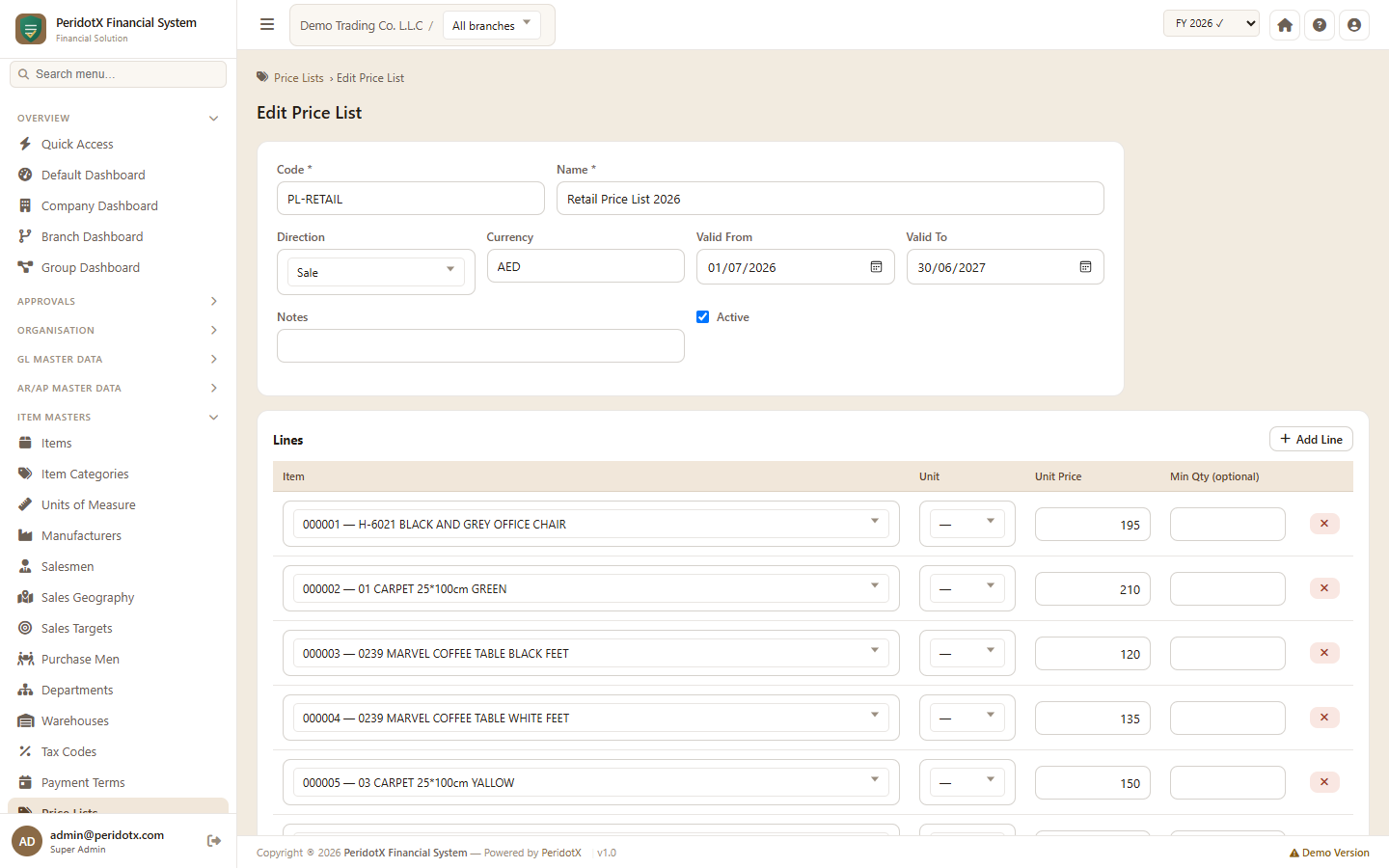1389x868 pixels.
Task: Open item dropdown for 000005 CARPET YALLOW
Action: (x=591, y=782)
